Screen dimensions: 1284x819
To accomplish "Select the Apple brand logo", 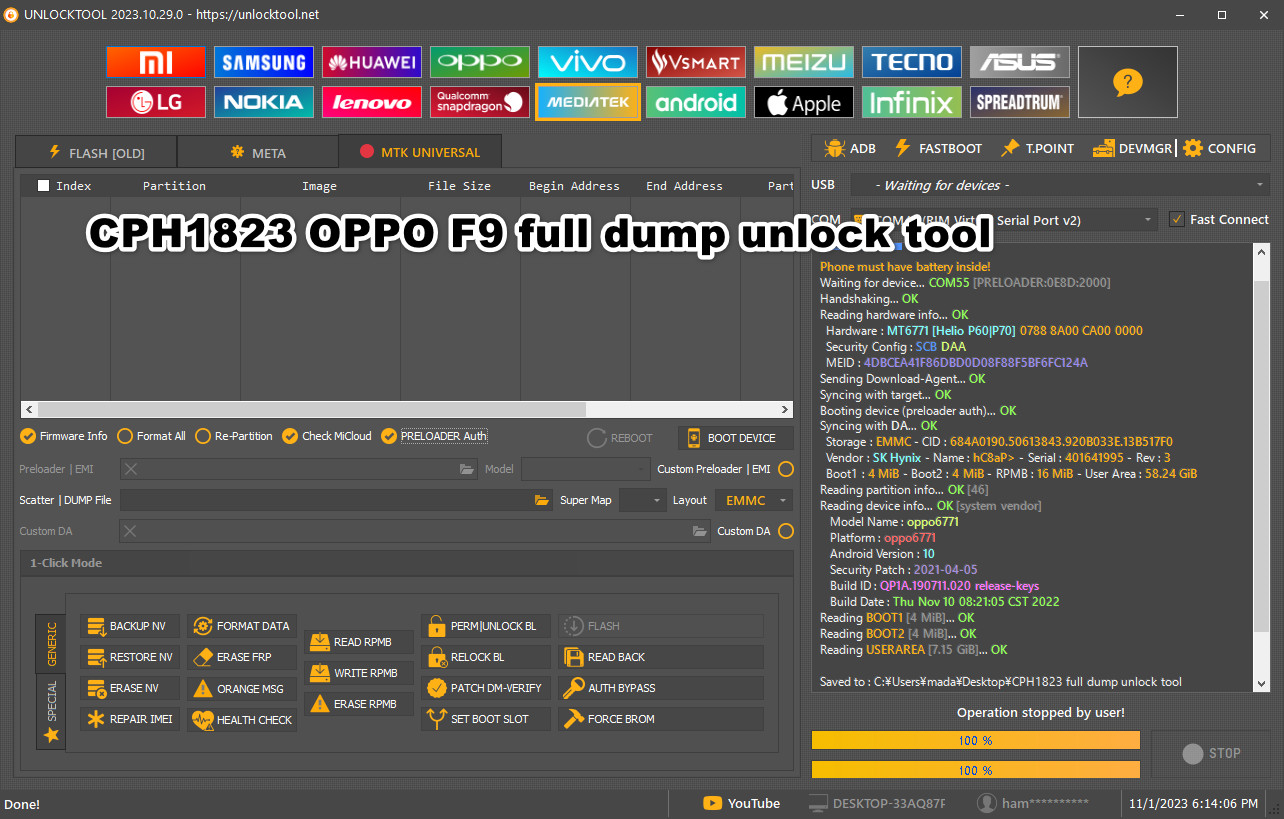I will [x=804, y=102].
